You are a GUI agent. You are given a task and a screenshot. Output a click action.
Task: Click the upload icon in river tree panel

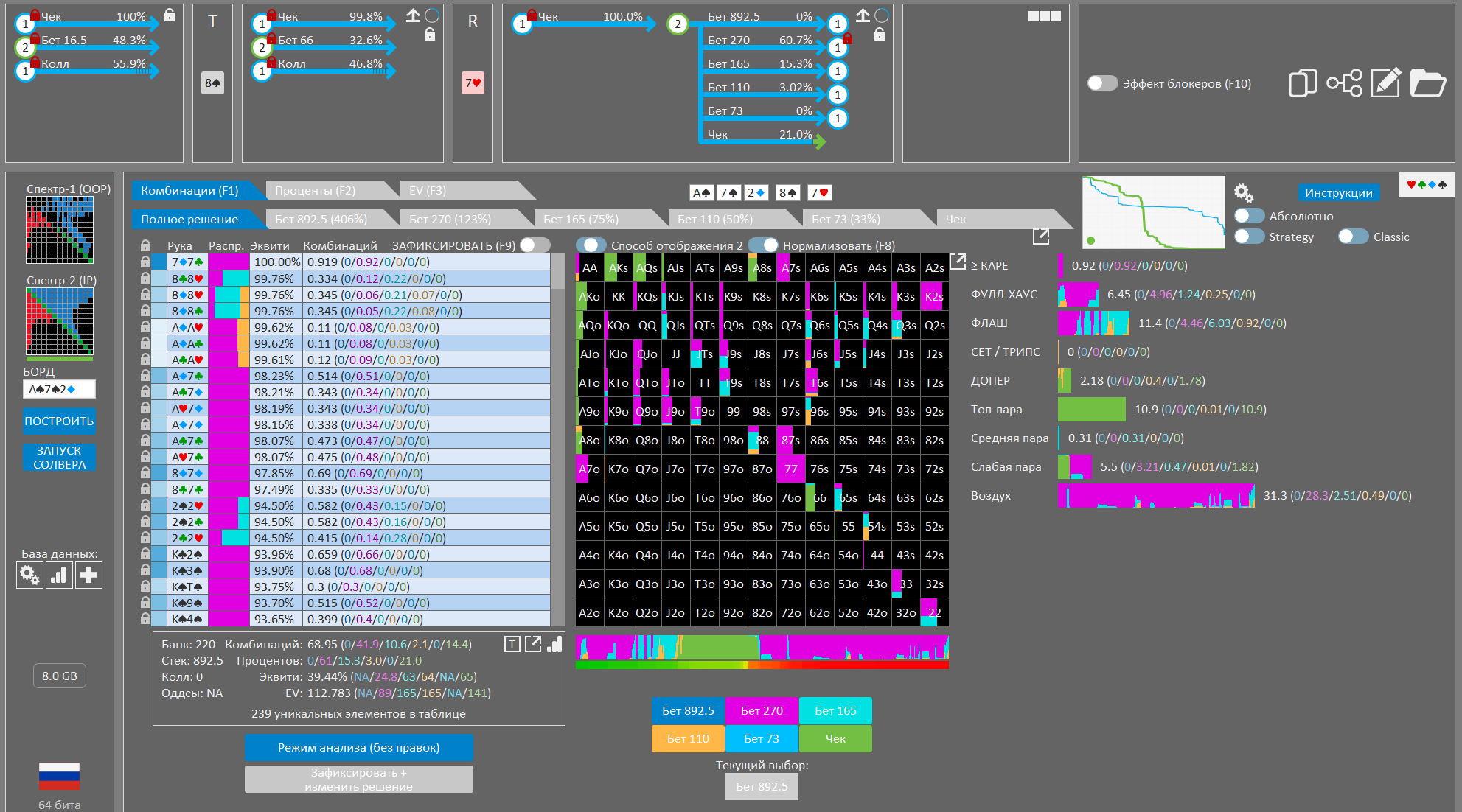(863, 15)
